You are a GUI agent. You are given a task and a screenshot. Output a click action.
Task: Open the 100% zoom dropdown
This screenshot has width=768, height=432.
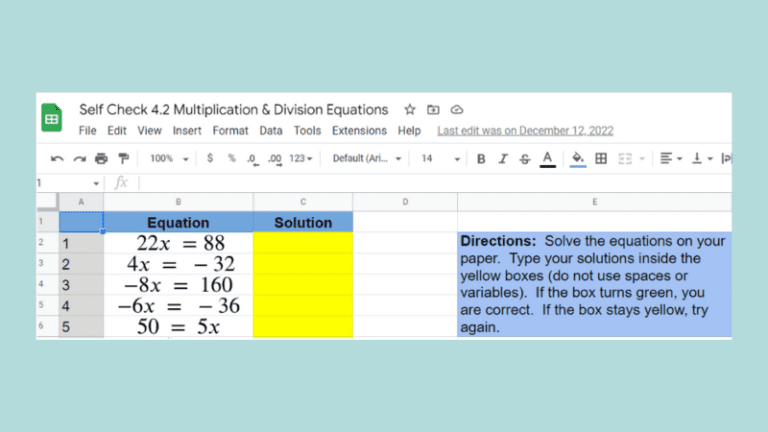[x=168, y=159]
